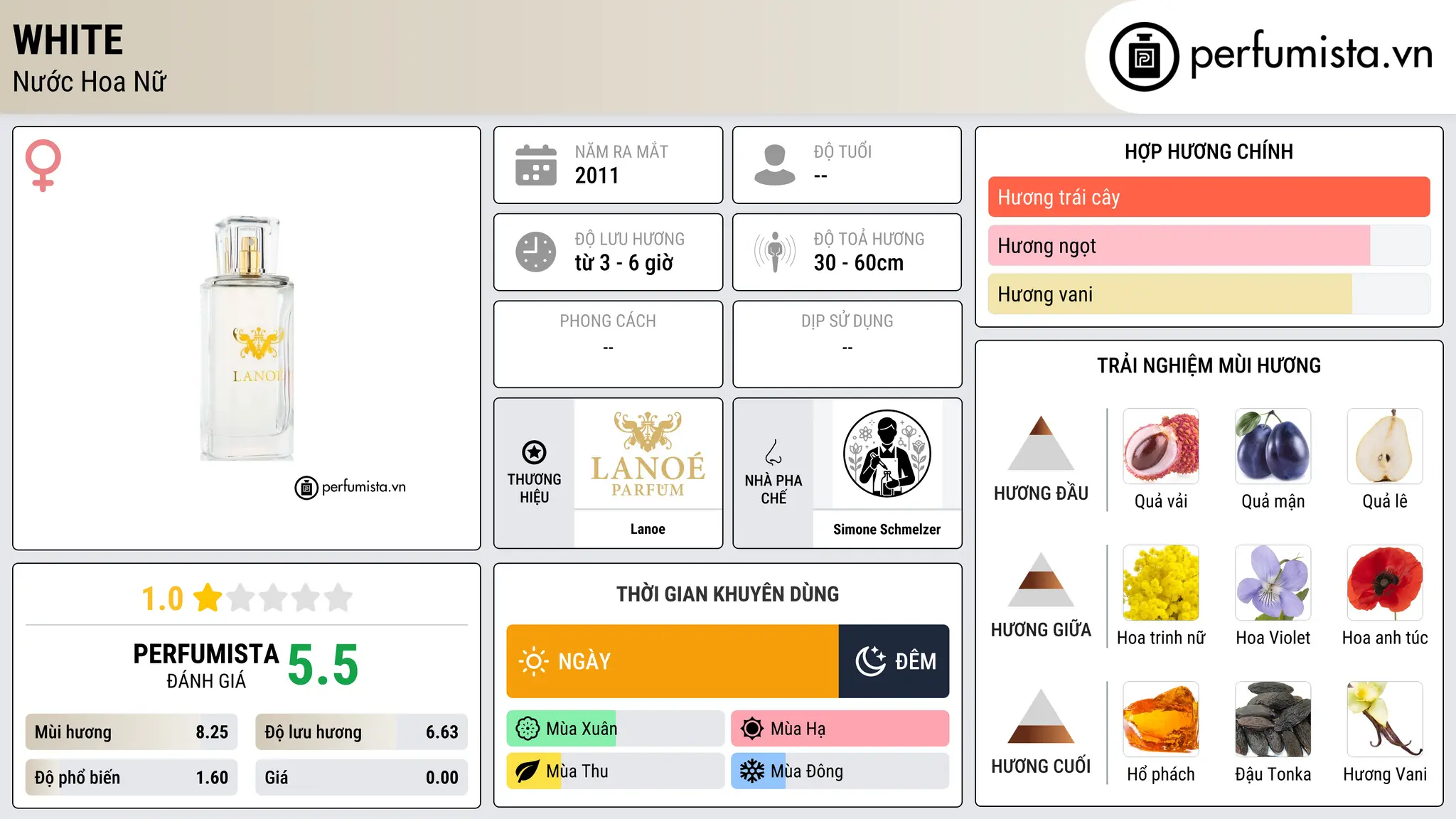The height and width of the screenshot is (819, 1456).
Task: Click the WHITE perfume title
Action: click(x=68, y=40)
